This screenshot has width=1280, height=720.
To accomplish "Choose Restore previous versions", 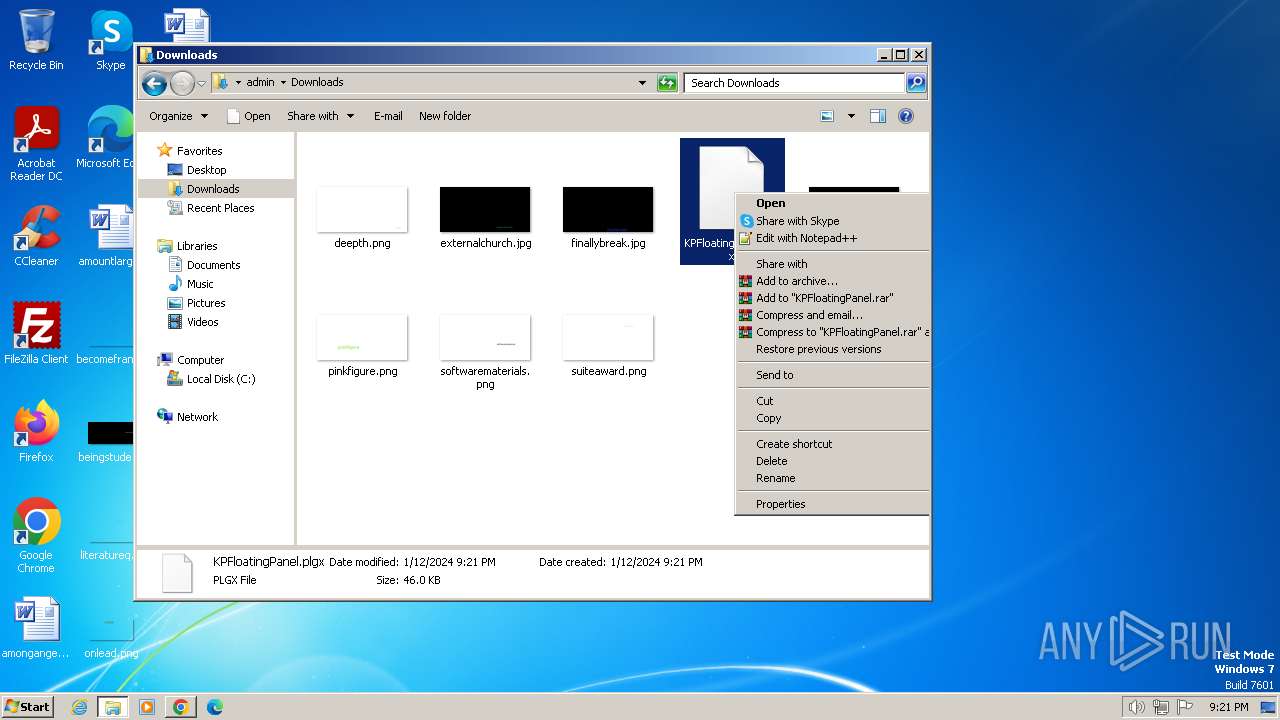I will point(818,349).
